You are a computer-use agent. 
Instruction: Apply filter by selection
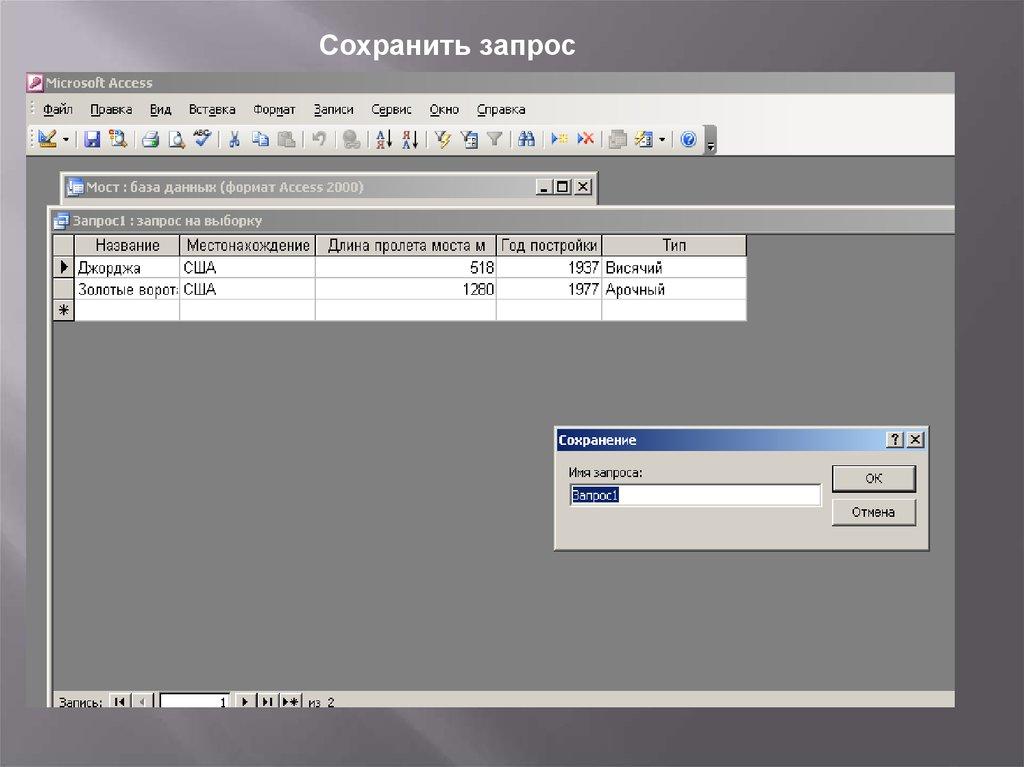click(x=443, y=140)
